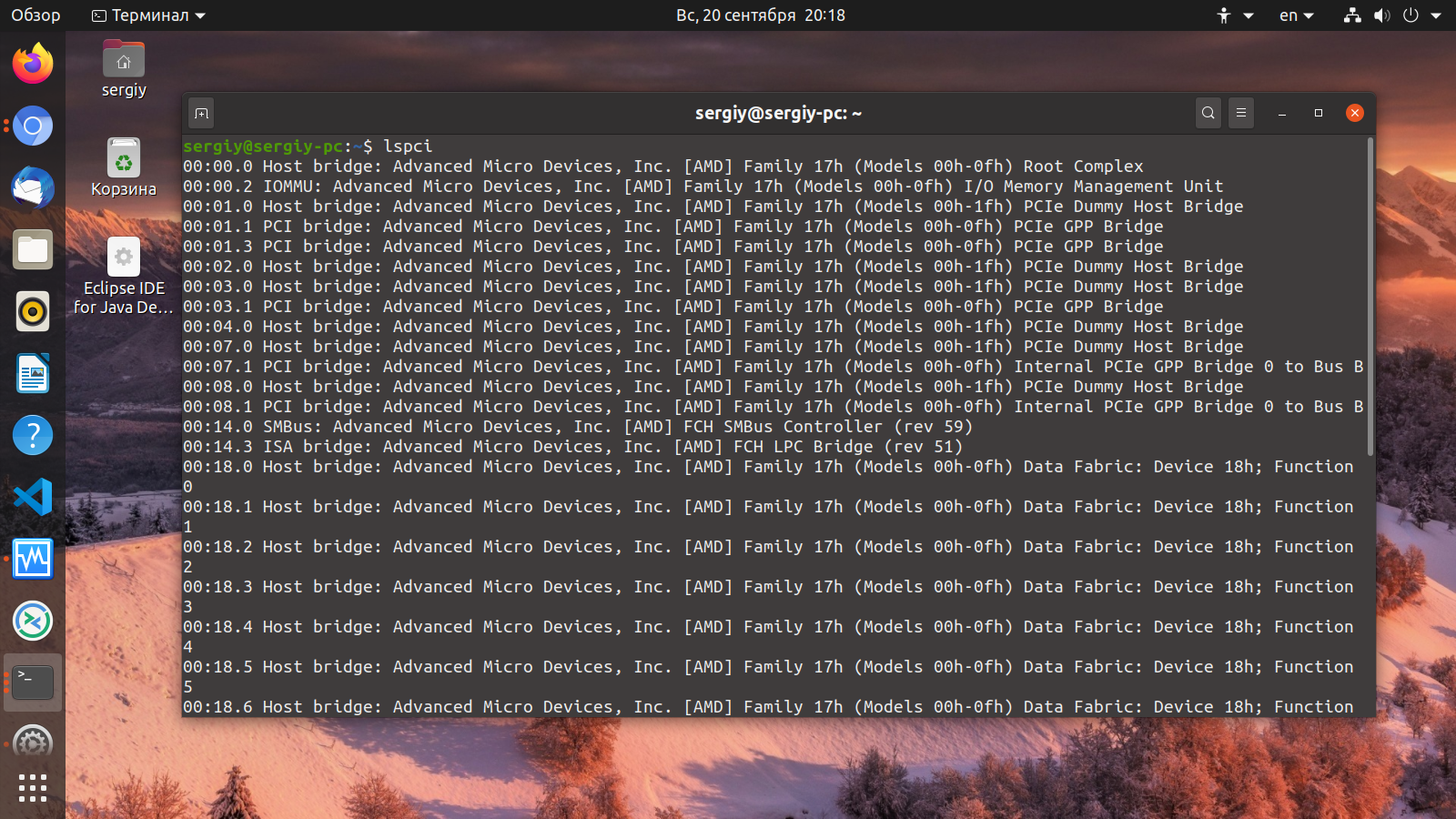Open the Files manager dock icon

(x=33, y=249)
